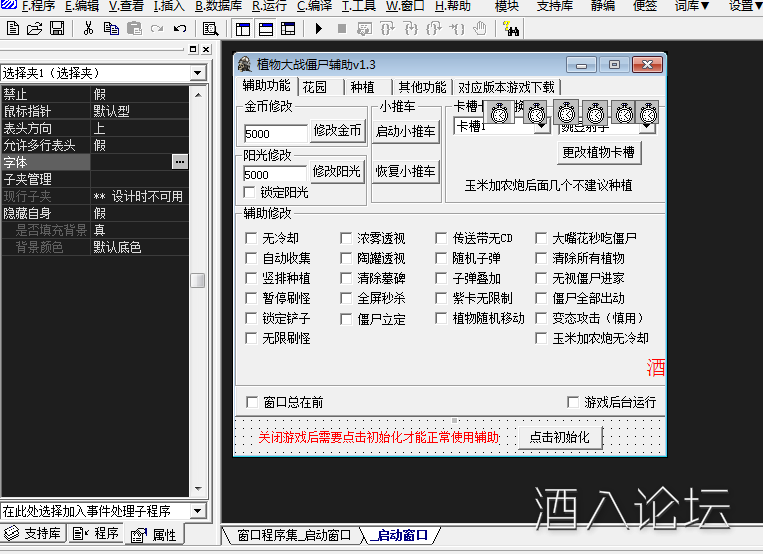Click the Save disk icon in toolbar
Image resolution: width=763 pixels, height=554 pixels.
tap(57, 28)
